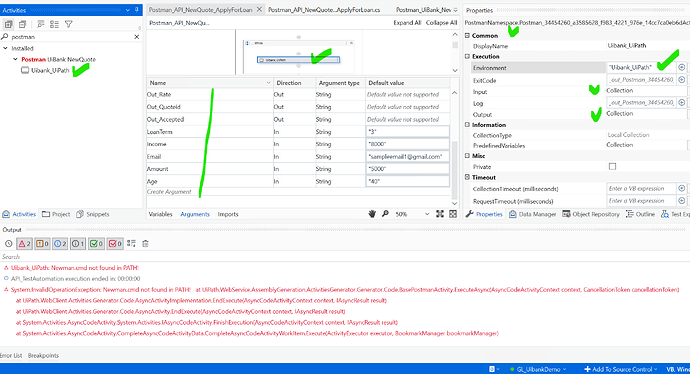
Task: Click the Email default value field
Action: pos(407,157)
